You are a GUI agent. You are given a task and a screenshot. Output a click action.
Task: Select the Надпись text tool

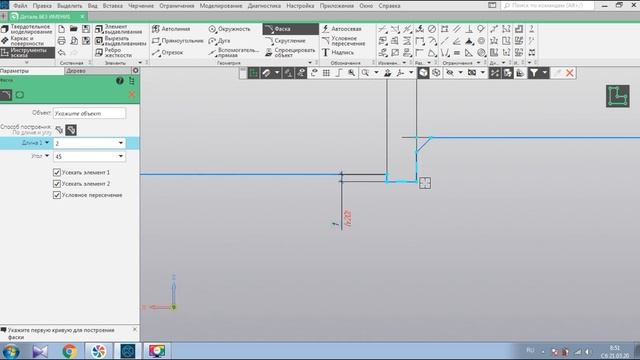[338, 52]
